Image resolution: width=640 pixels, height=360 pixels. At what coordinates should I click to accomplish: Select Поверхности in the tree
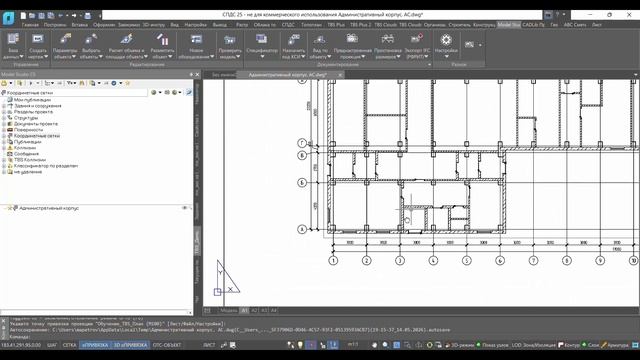[28, 130]
